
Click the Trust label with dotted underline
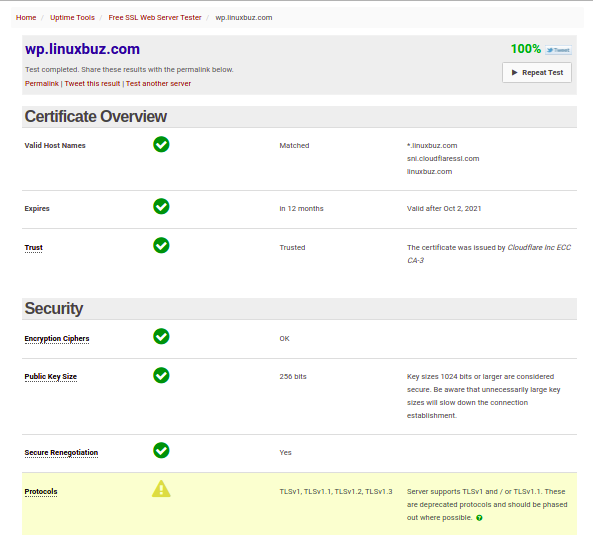click(x=34, y=248)
